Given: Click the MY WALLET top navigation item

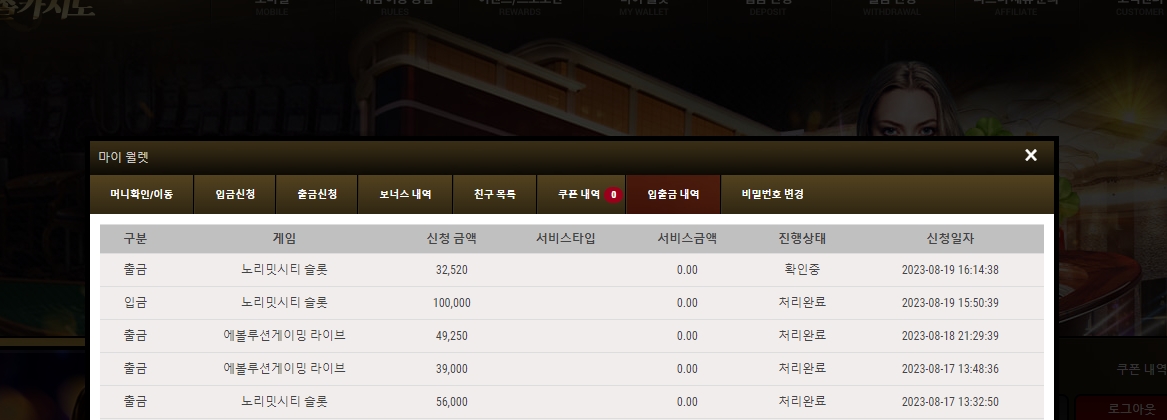Looking at the screenshot, I should tap(644, 7).
